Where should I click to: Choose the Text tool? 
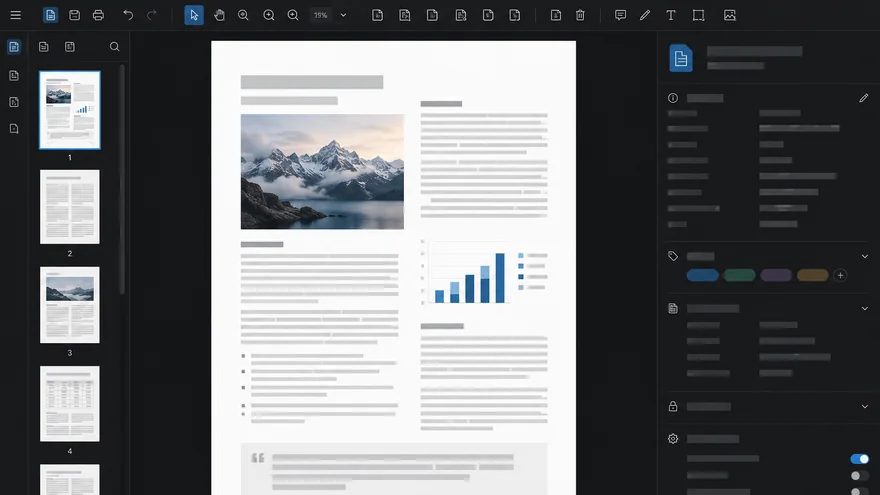[x=671, y=15]
